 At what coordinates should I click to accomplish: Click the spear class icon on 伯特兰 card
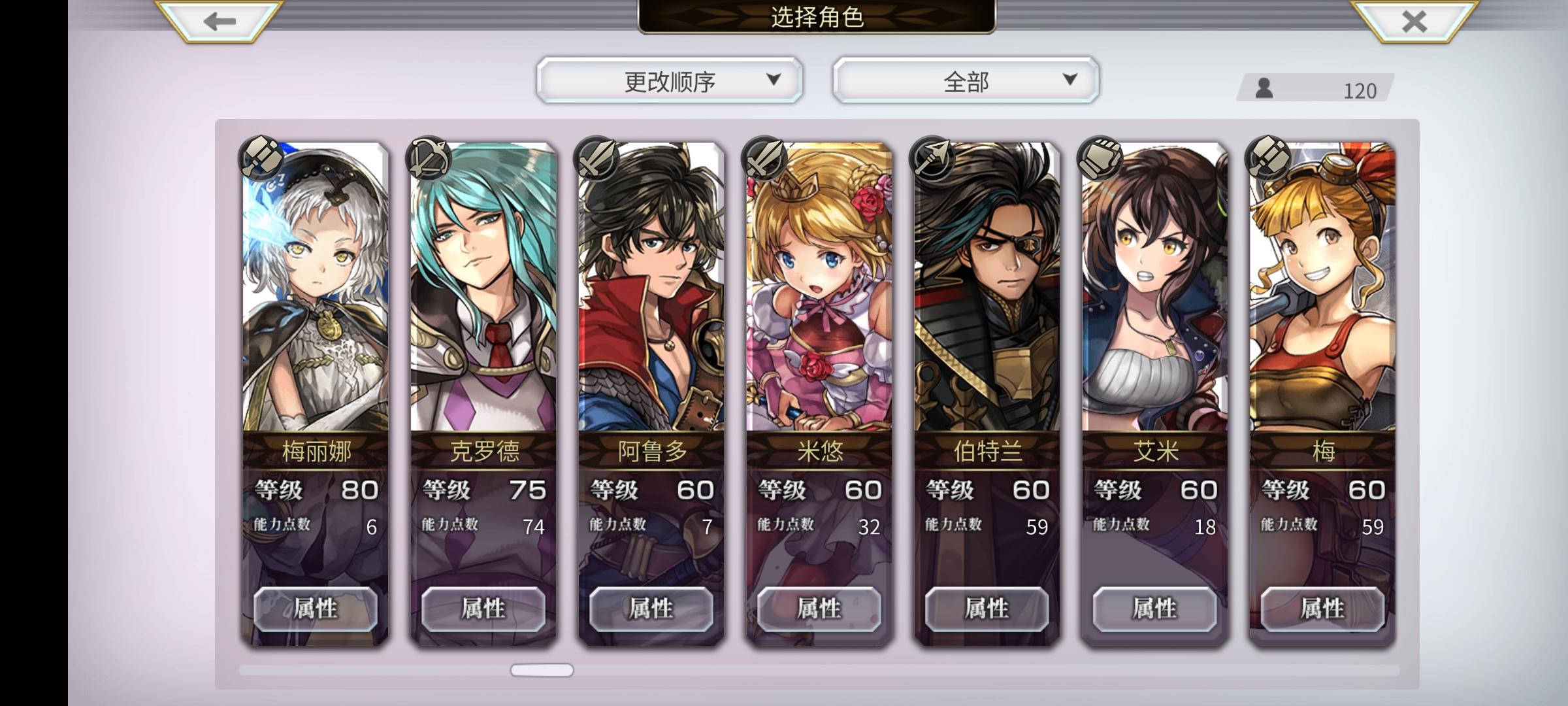tap(932, 158)
